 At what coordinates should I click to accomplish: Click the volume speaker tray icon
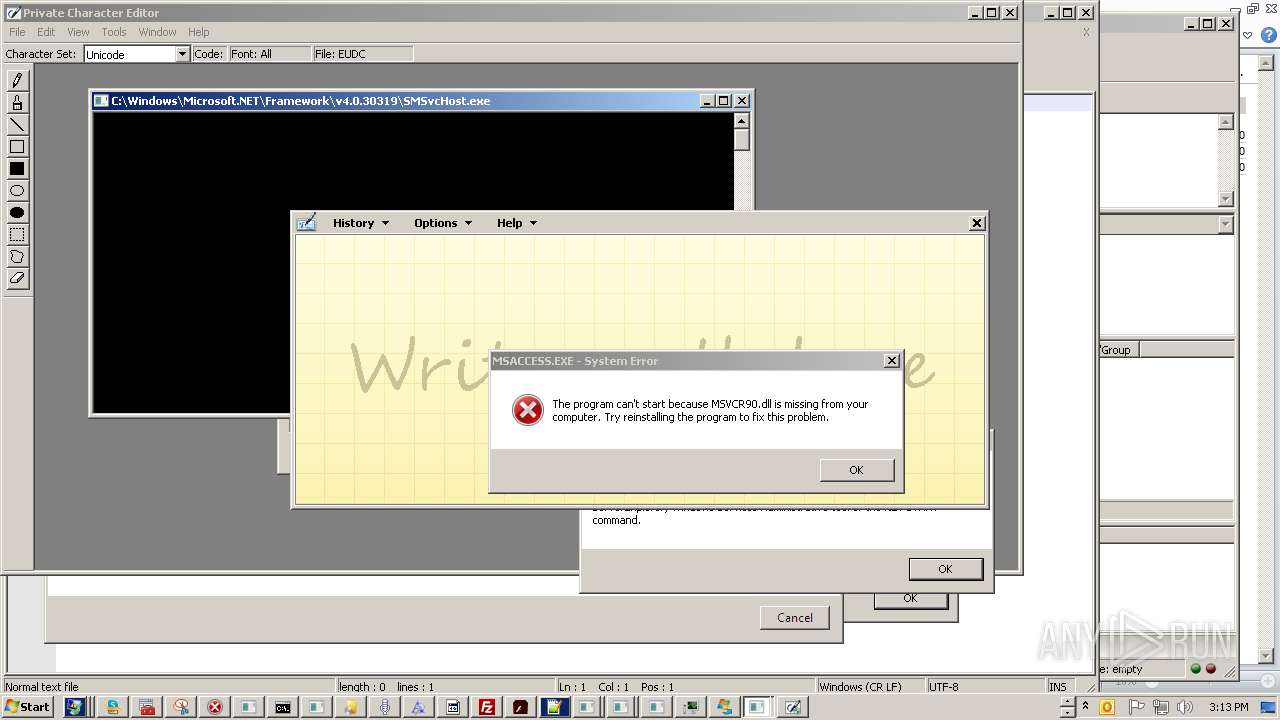[1185, 707]
